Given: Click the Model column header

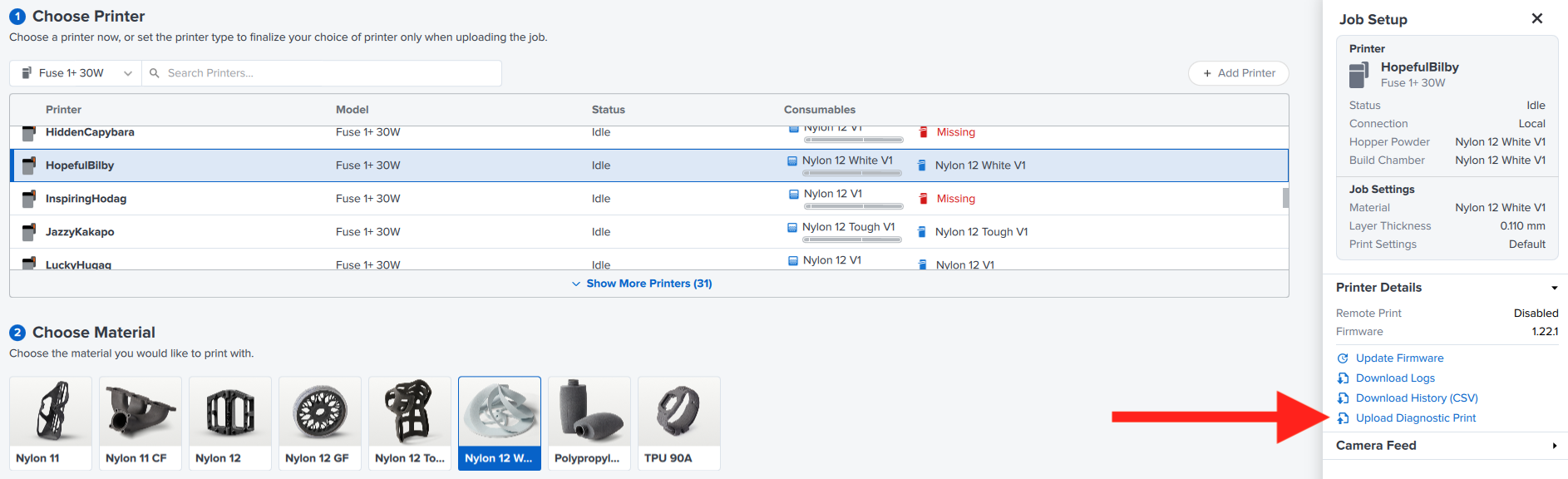Looking at the screenshot, I should tap(353, 110).
